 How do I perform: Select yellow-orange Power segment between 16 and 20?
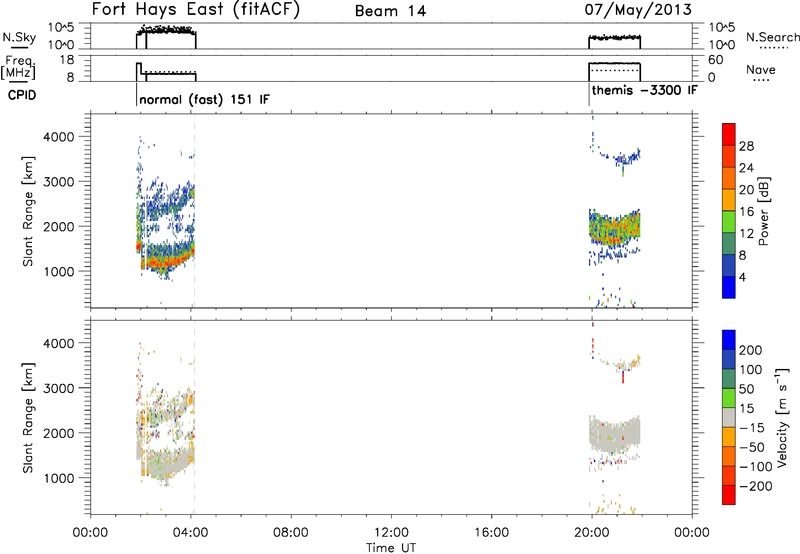tap(729, 200)
